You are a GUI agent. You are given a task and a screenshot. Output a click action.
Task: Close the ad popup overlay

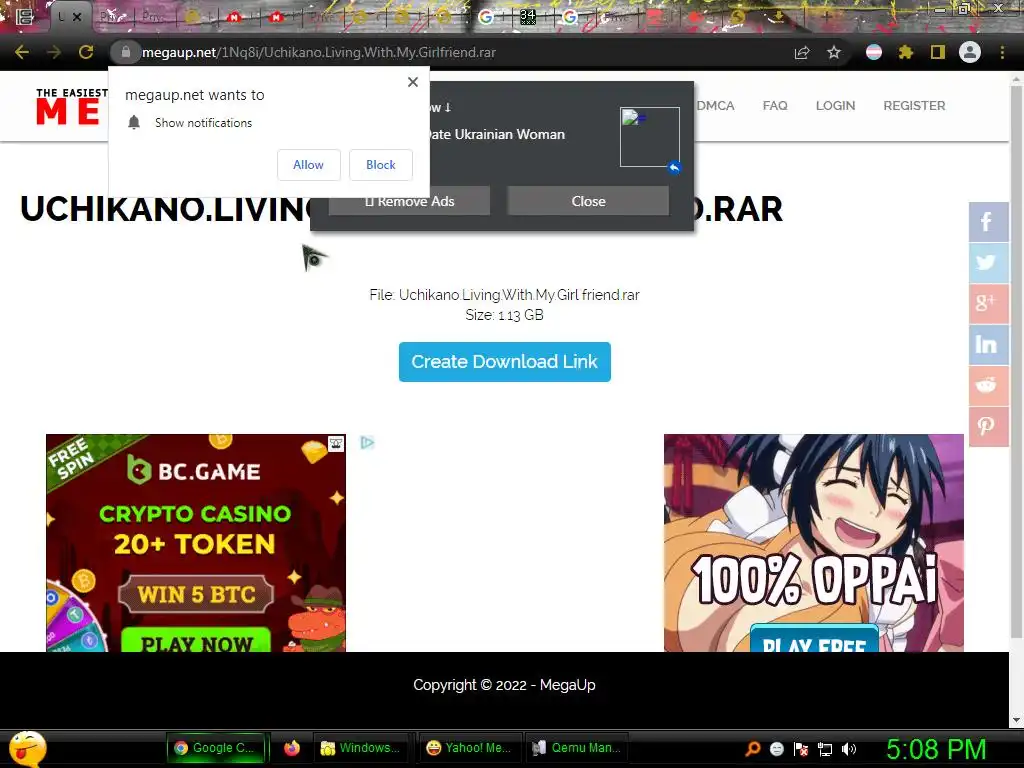pos(588,201)
